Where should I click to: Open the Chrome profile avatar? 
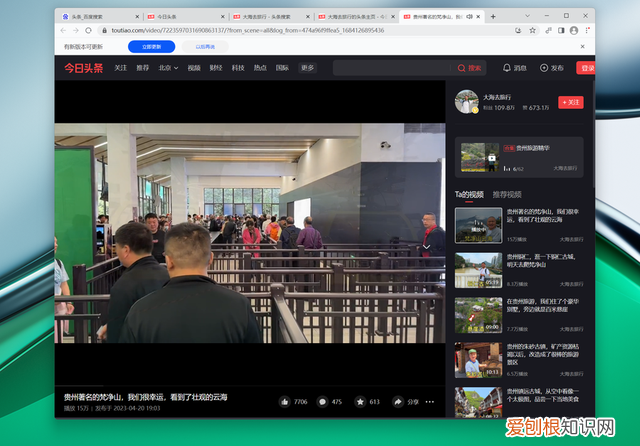pos(574,31)
